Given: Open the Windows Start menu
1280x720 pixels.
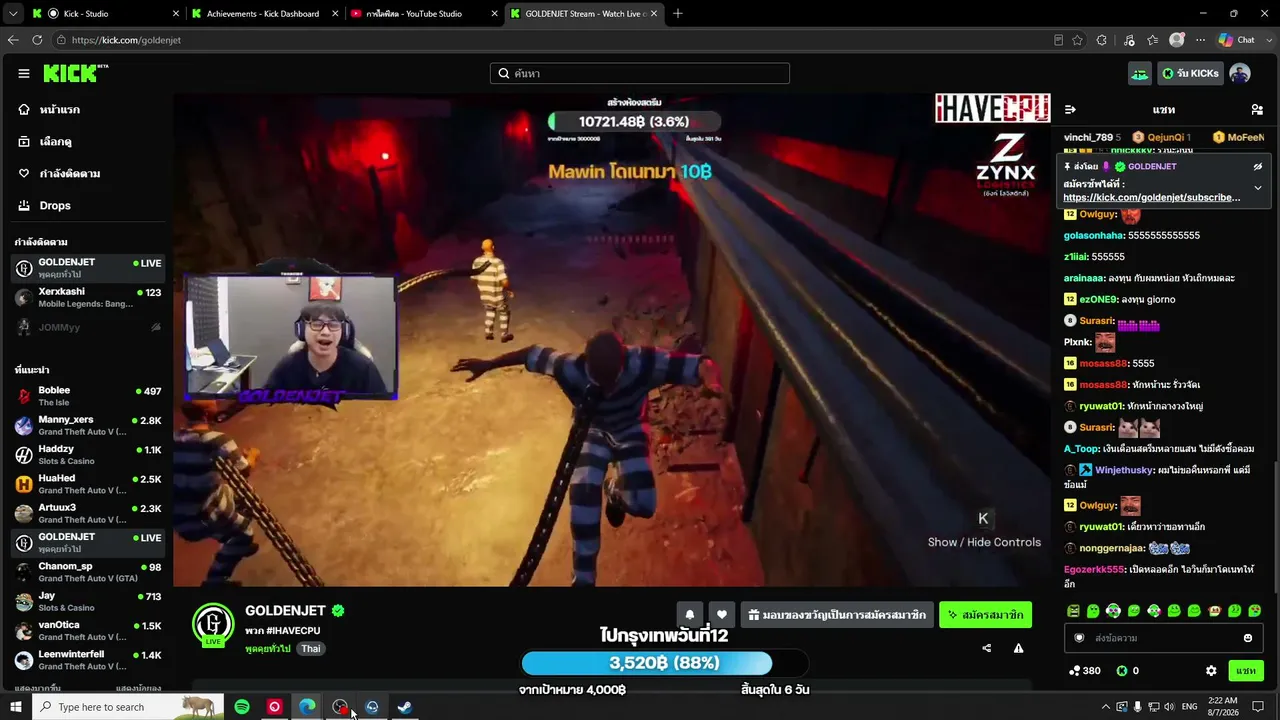Looking at the screenshot, I should [x=15, y=707].
